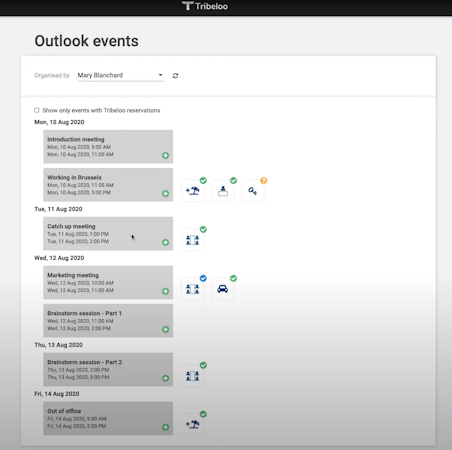Click the dropdown arrow in Organised by field
This screenshot has width=452, height=450.
click(x=160, y=75)
